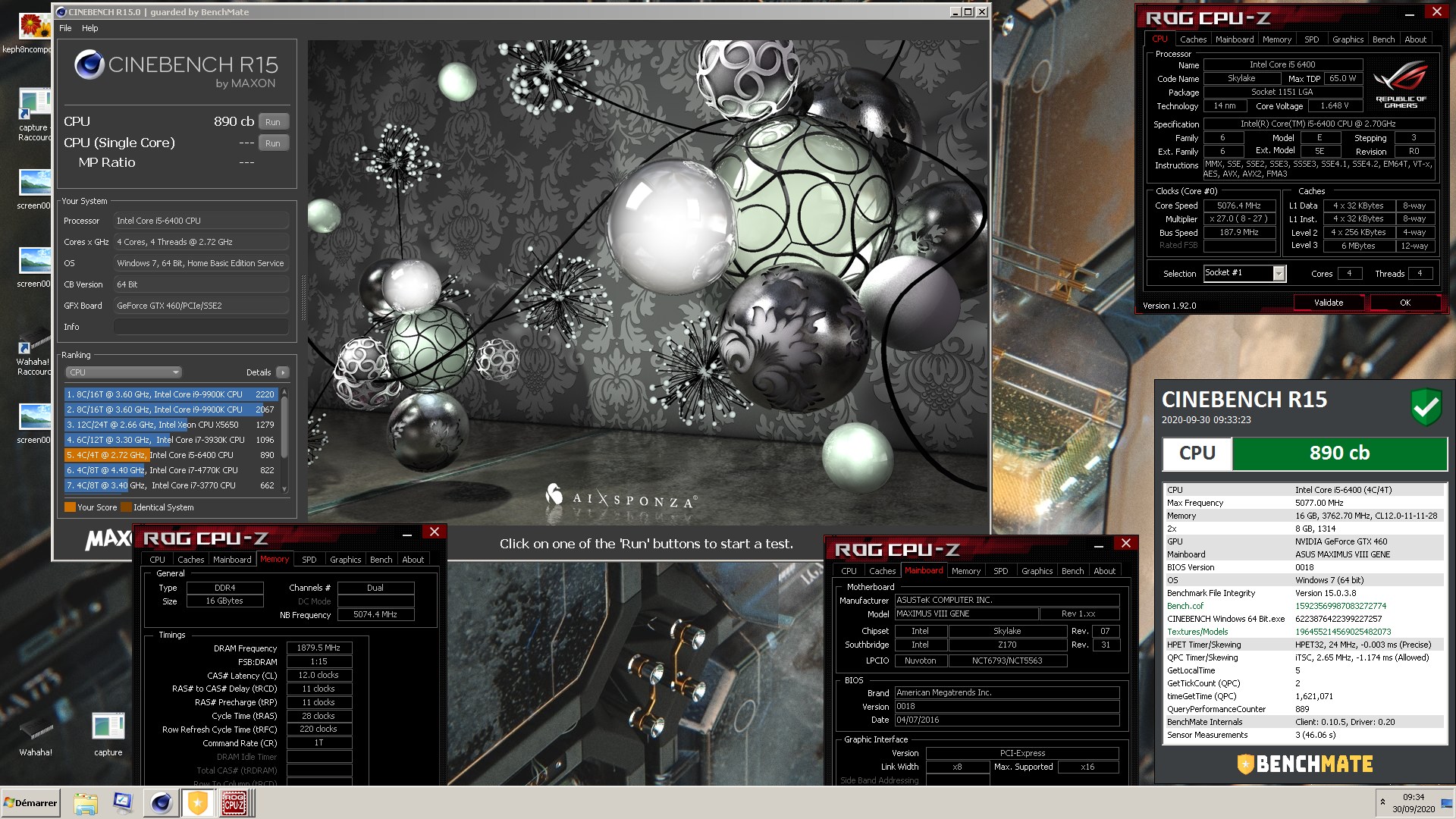Screen dimensions: 1456x819
Task: Select ranking row Intel Core i9-9900K 2220
Action: [x=171, y=394]
